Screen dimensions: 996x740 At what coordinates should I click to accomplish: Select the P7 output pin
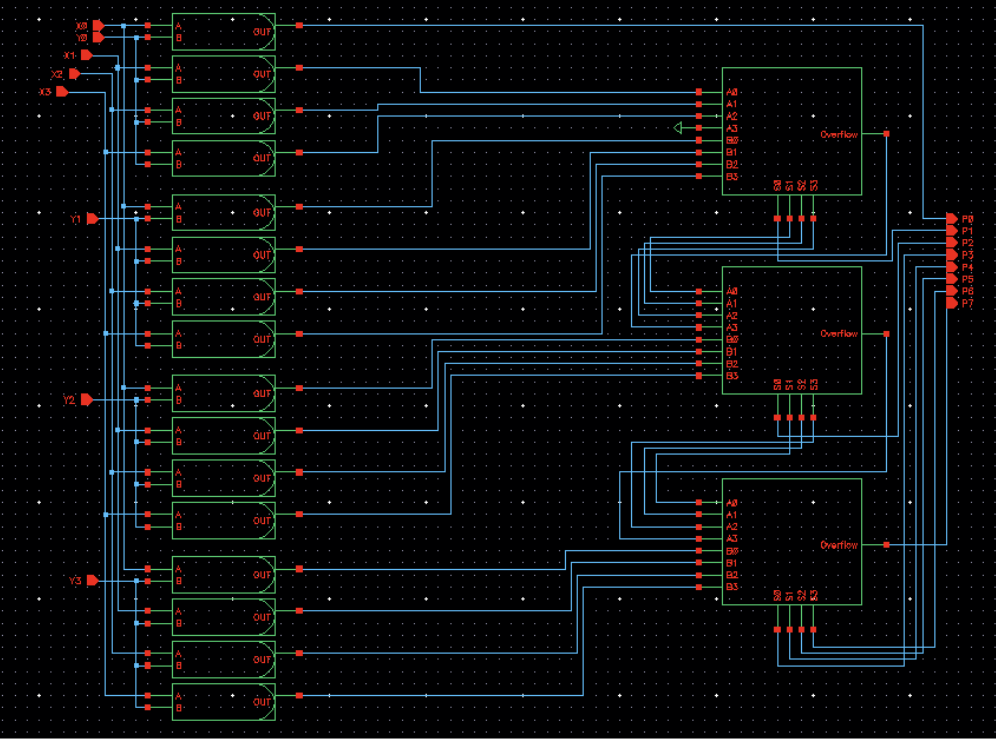[x=951, y=303]
